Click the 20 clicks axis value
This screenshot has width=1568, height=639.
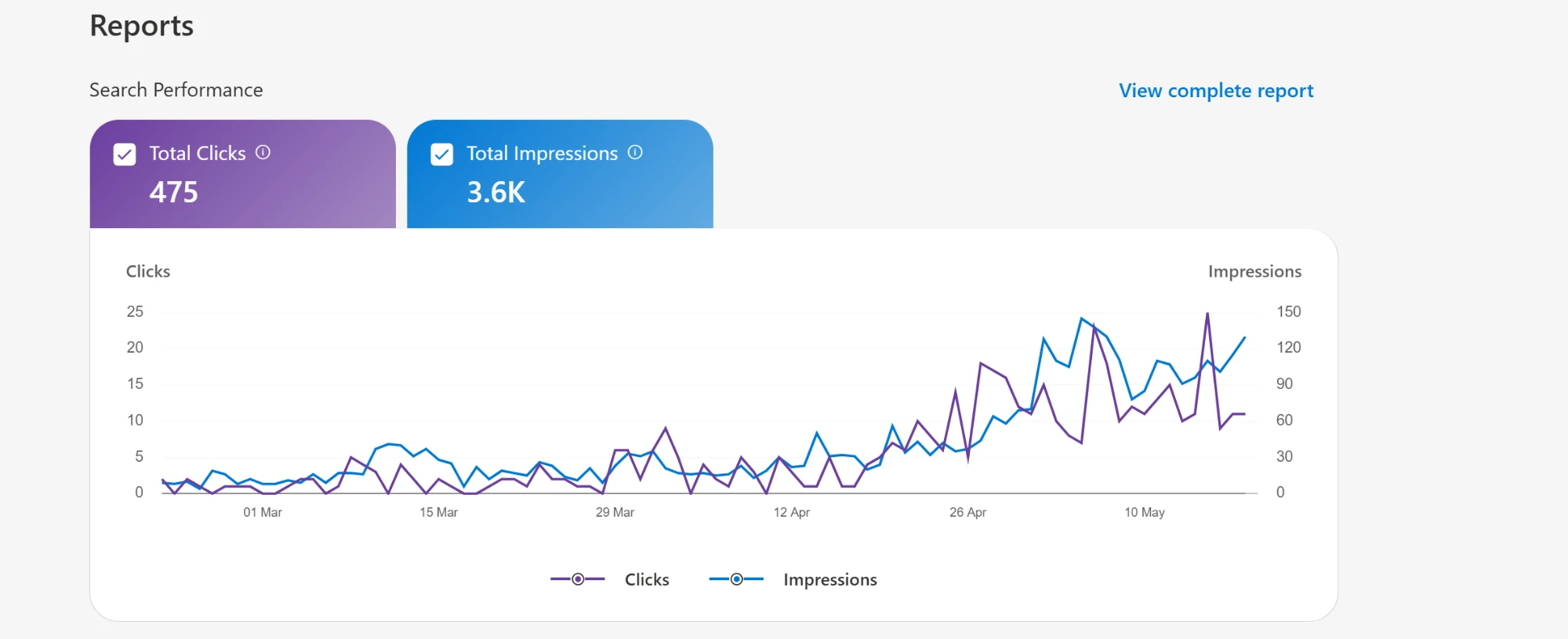(135, 347)
